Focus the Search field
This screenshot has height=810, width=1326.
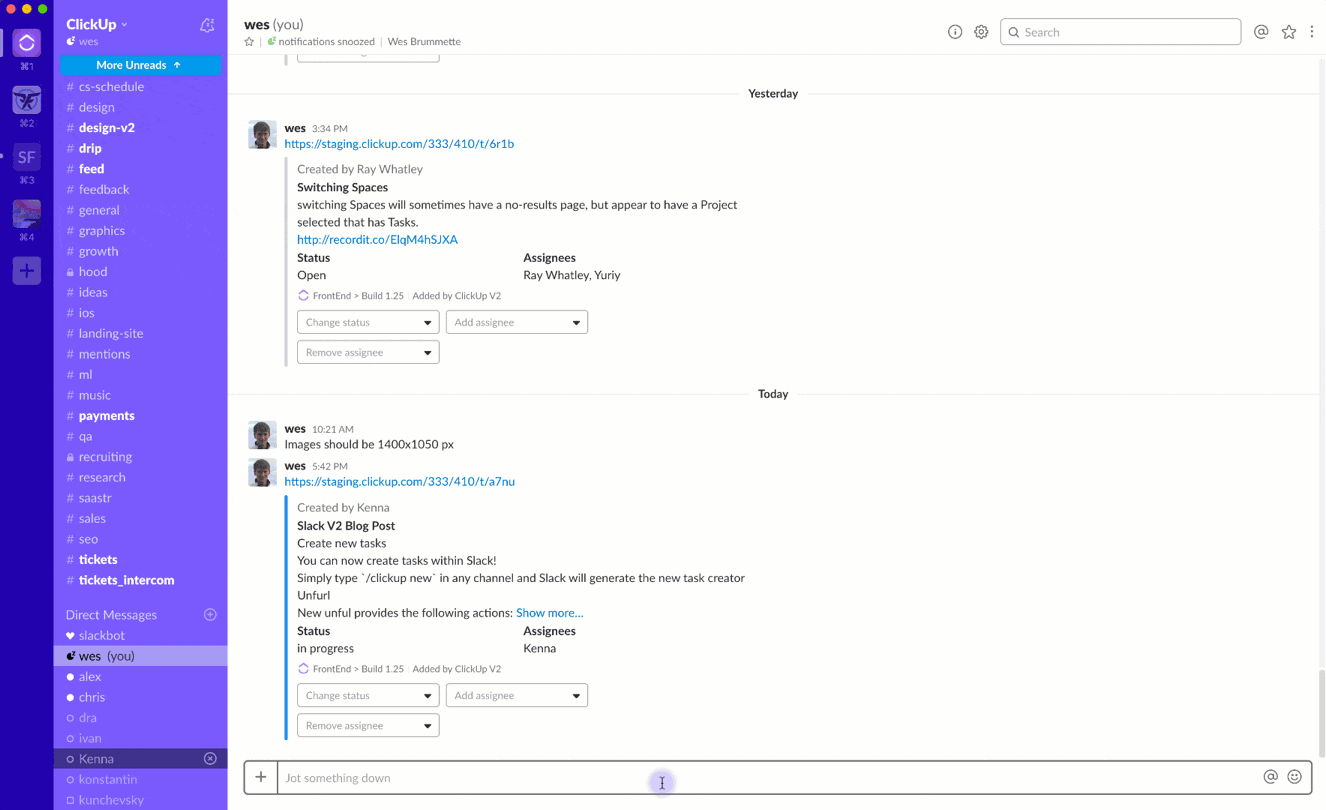(x=1120, y=32)
